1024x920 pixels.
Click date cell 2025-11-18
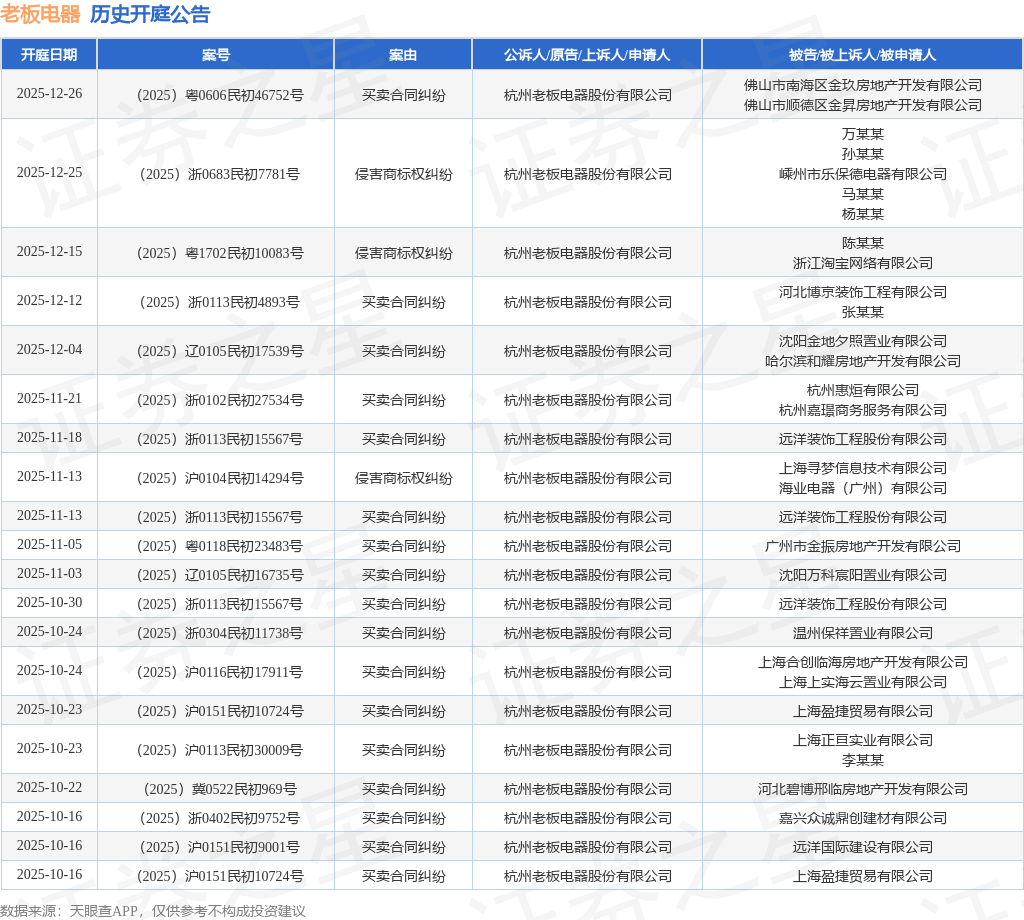pyautogui.click(x=50, y=437)
